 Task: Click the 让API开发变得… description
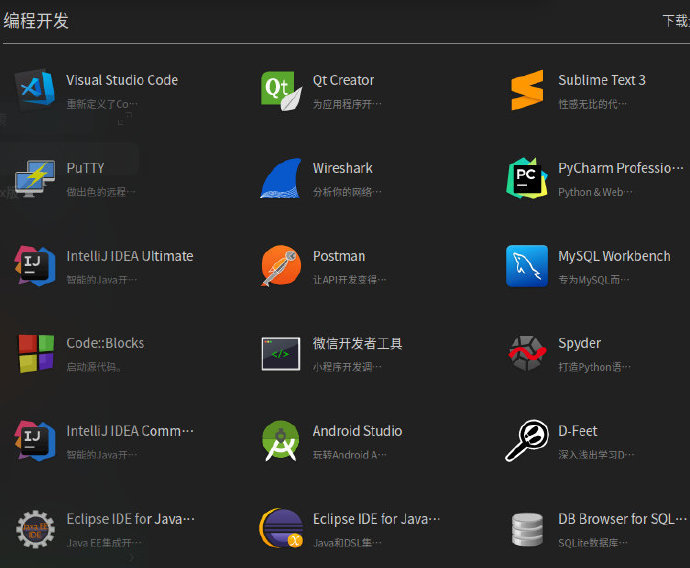pos(349,280)
